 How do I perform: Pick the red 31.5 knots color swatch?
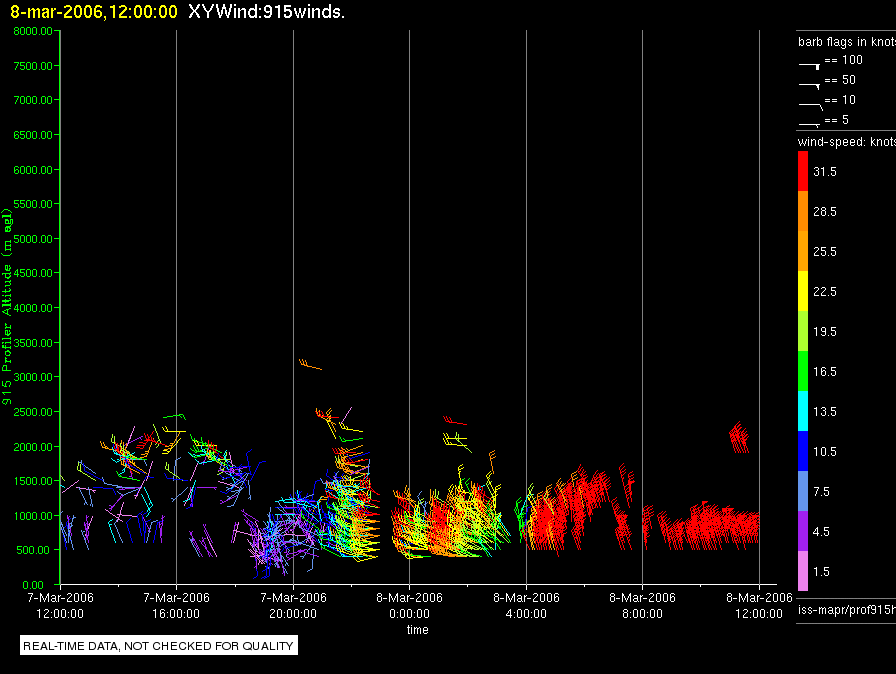(803, 171)
